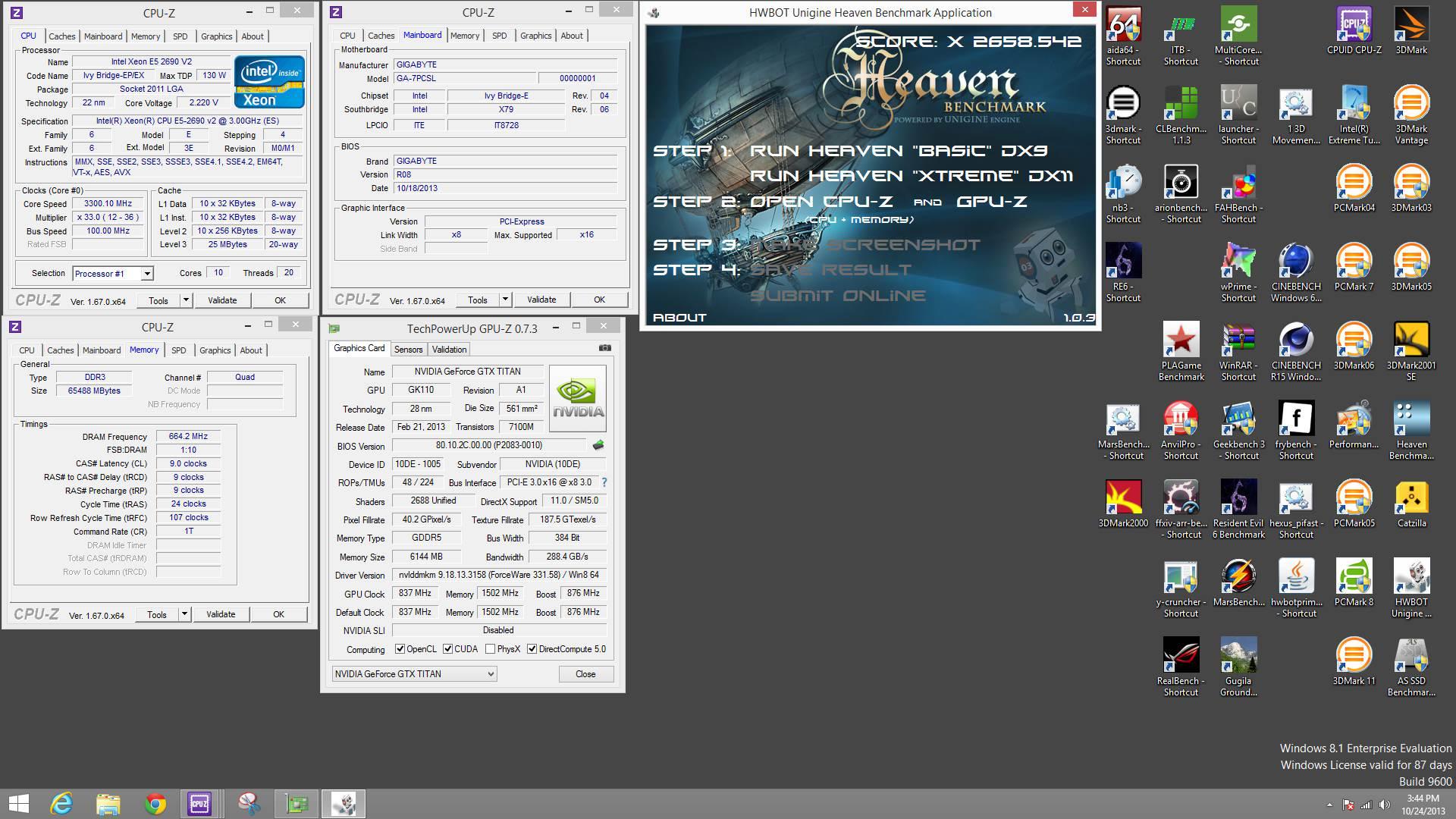Click the Bus Interface question mark in GPU-Z

coord(604,482)
